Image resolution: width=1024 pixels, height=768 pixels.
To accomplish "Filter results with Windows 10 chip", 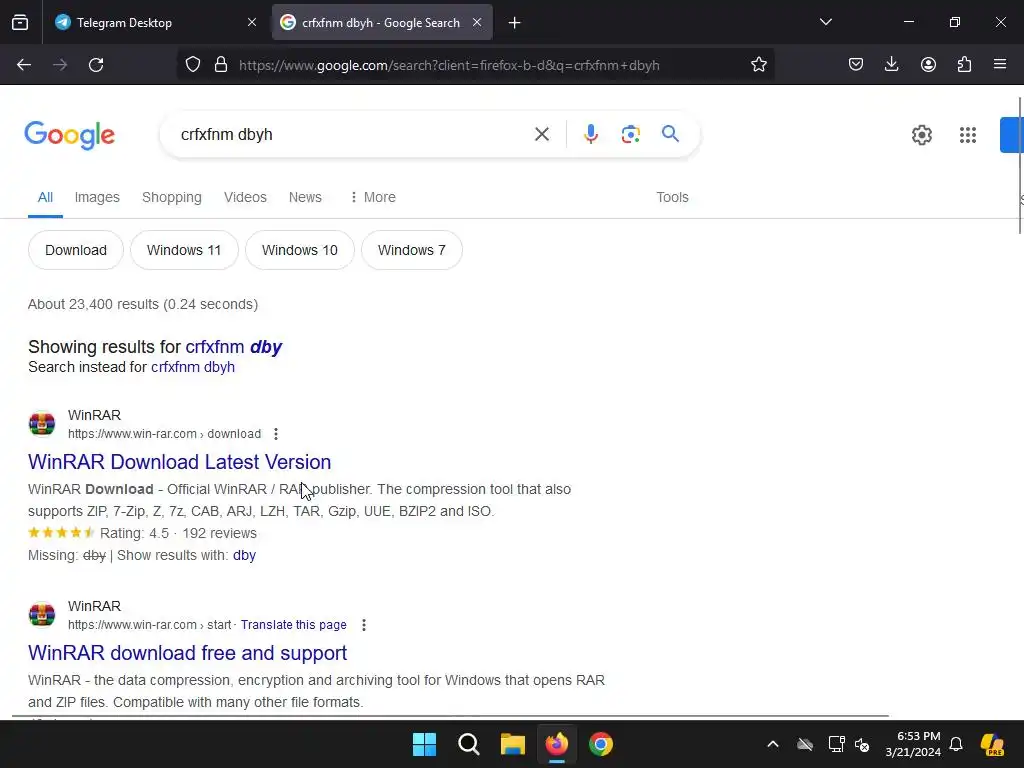I will (300, 250).
